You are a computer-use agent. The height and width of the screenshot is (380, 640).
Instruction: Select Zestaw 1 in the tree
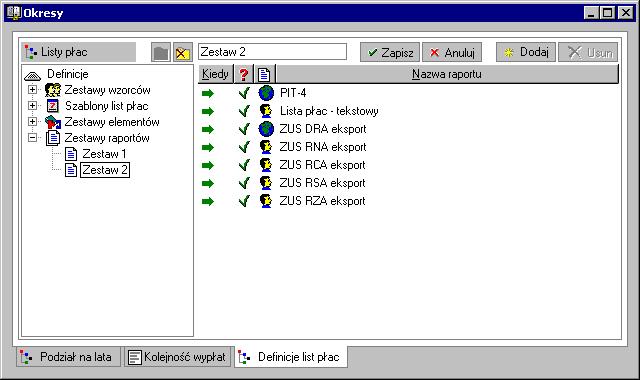coord(104,154)
